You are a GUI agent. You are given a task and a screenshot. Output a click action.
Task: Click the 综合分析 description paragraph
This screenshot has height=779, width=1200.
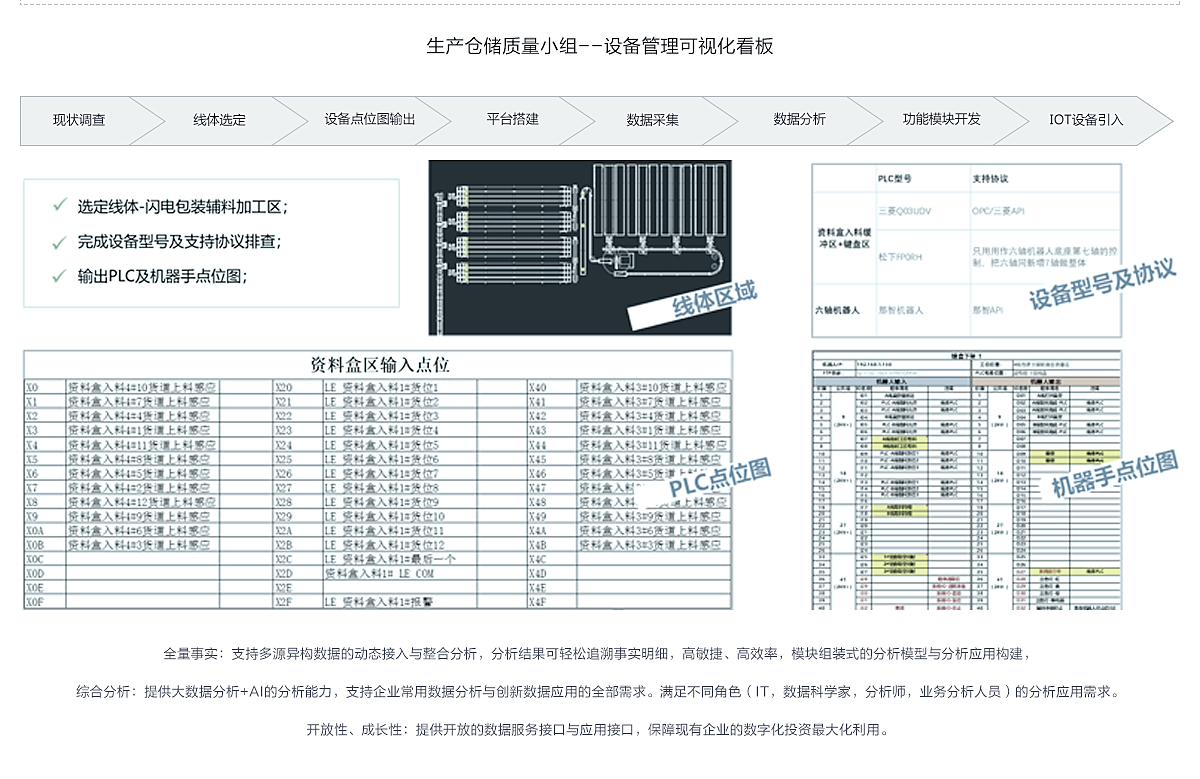click(x=599, y=691)
